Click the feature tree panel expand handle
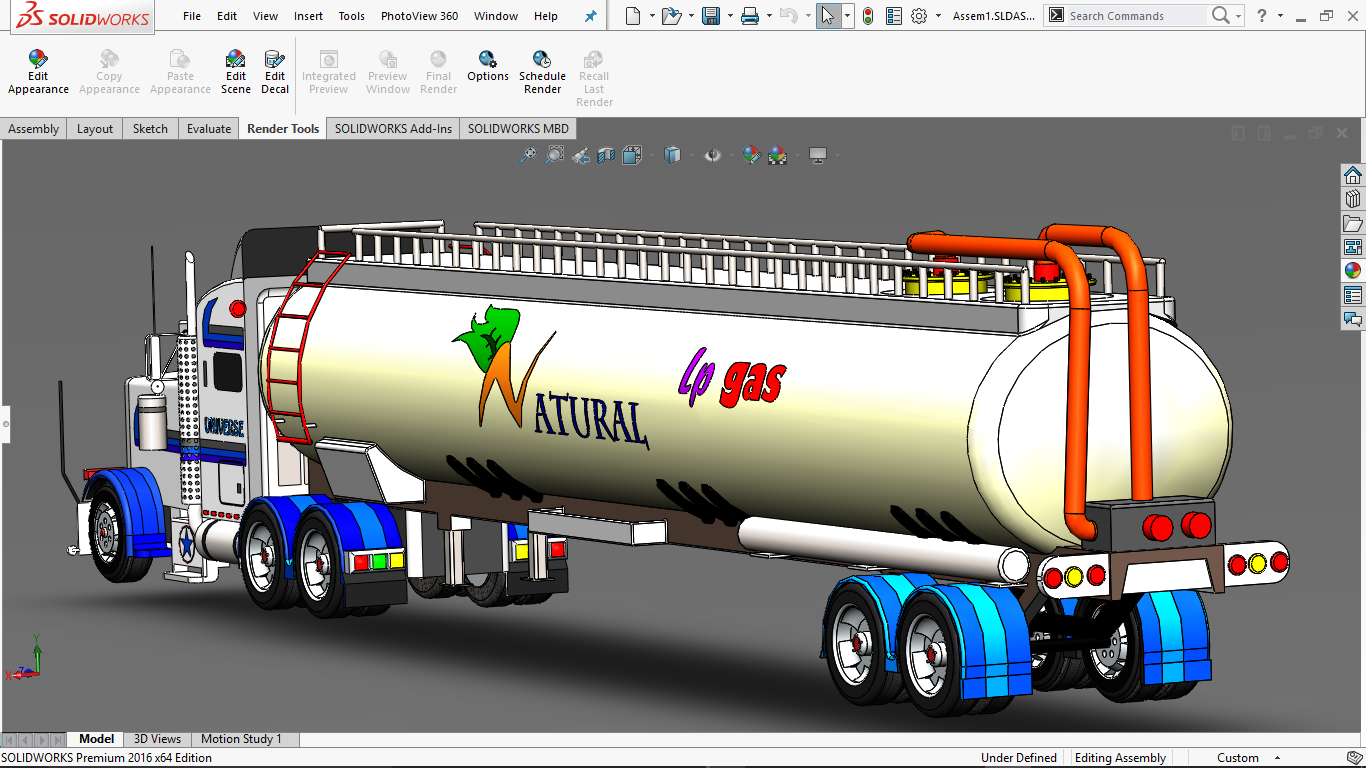Image resolution: width=1366 pixels, height=768 pixels. [5, 424]
